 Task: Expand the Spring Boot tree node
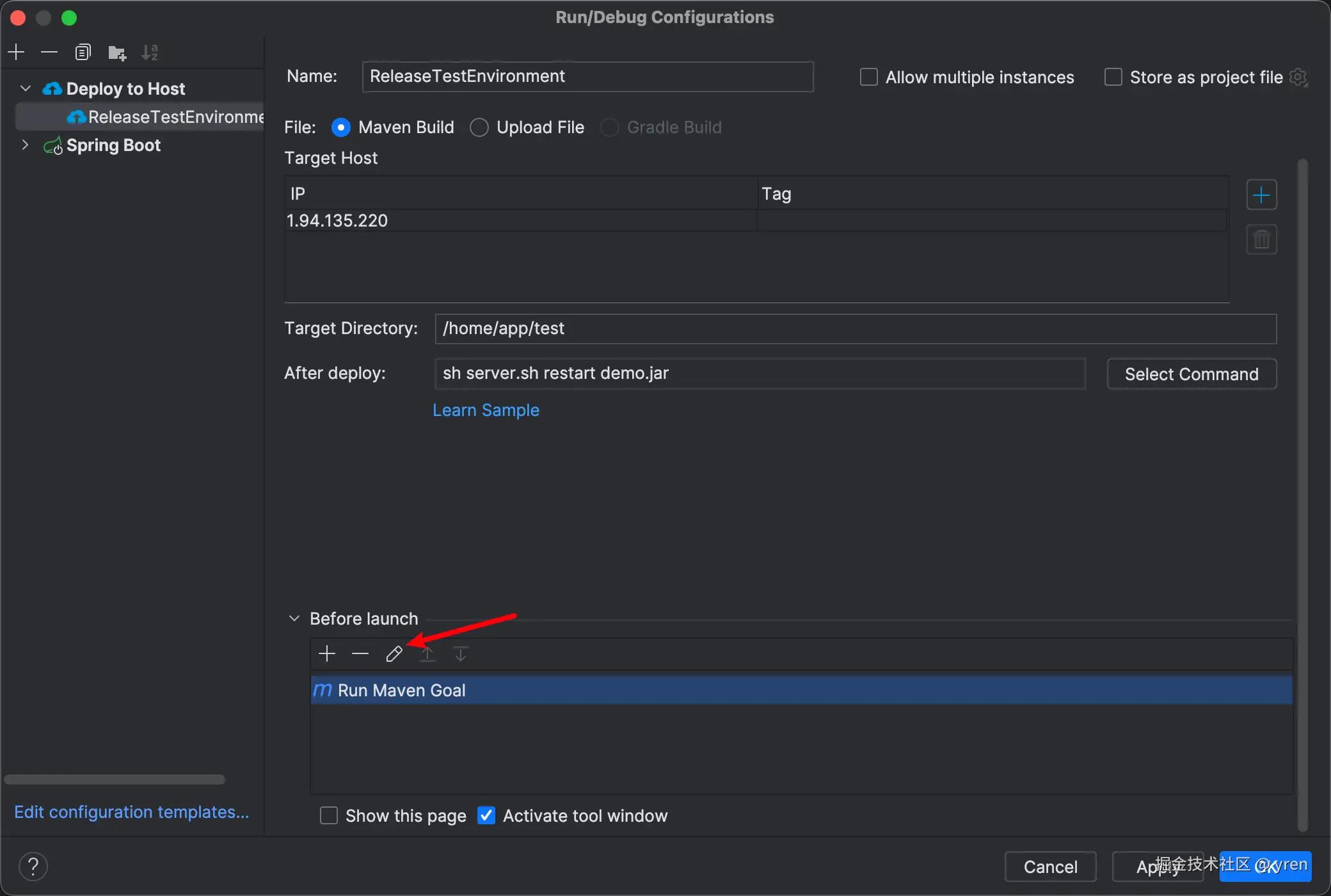click(x=26, y=145)
